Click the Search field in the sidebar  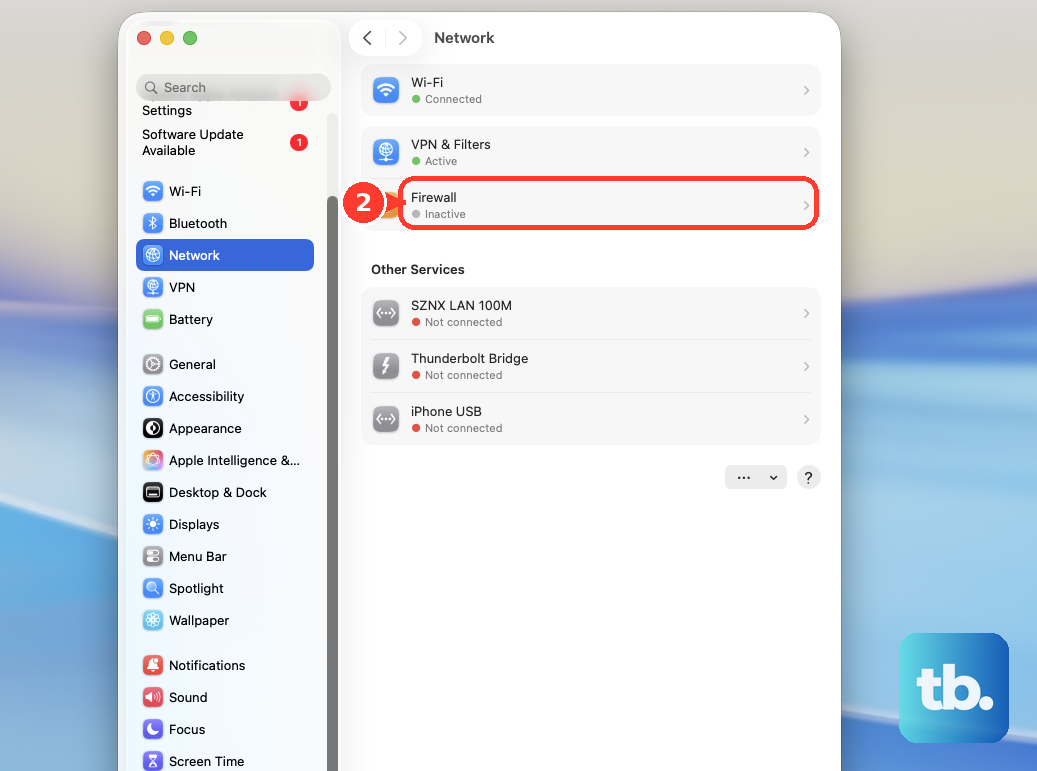(x=233, y=87)
